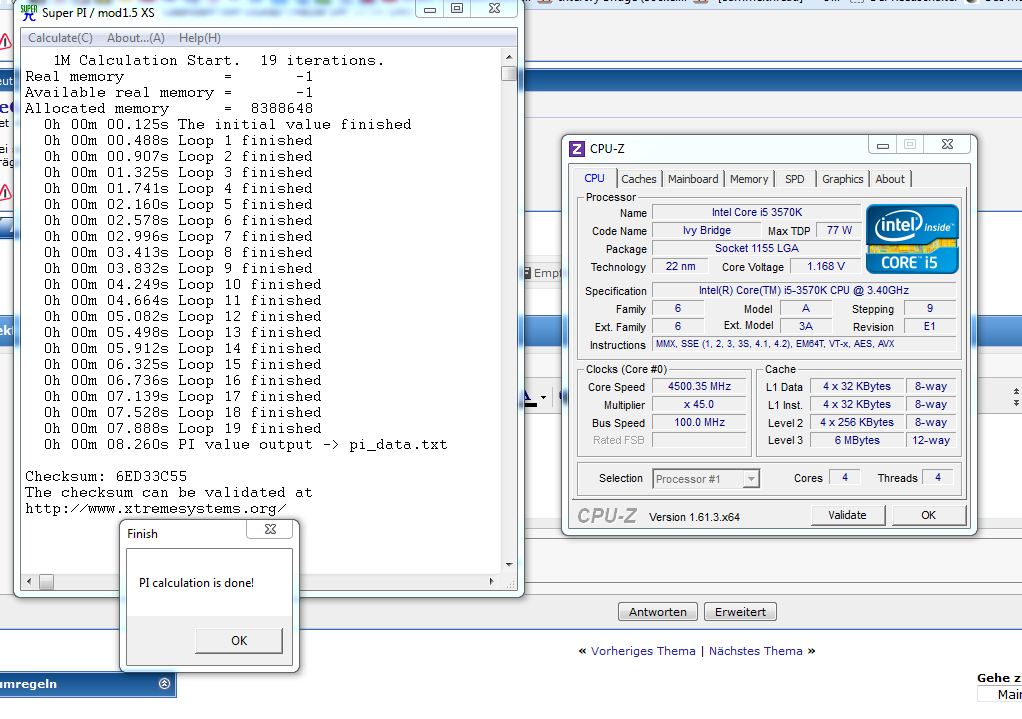1022x719 pixels.
Task: Click the horizontal scrollbar thumb in Super PI
Action: (x=46, y=581)
